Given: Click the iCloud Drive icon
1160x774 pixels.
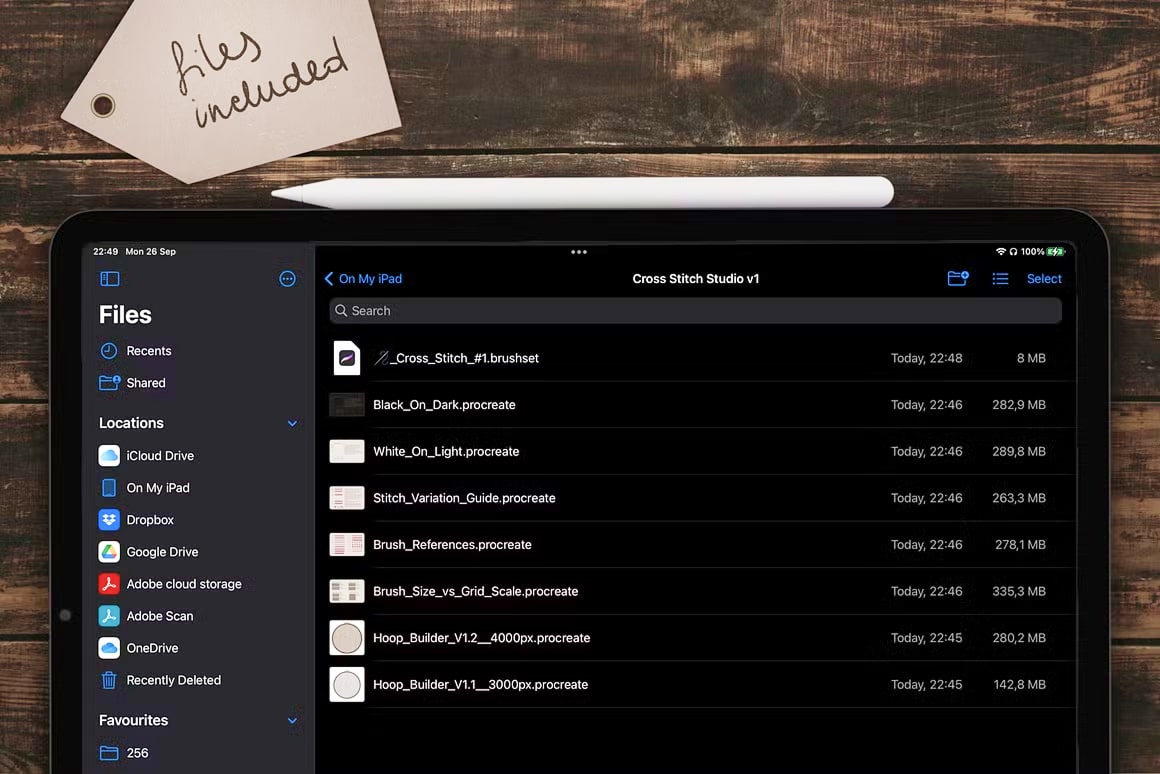Looking at the screenshot, I should point(109,456).
